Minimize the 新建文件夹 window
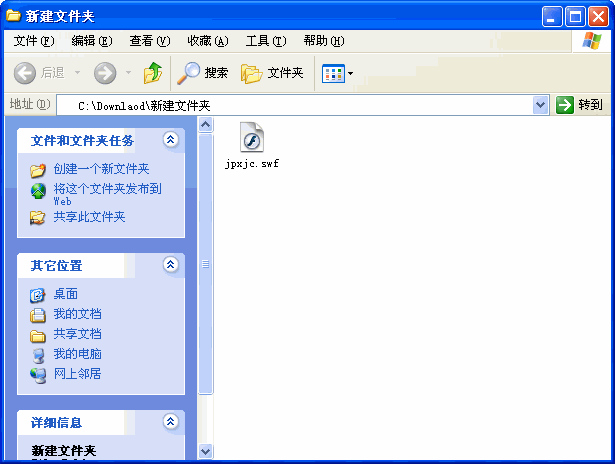The height and width of the screenshot is (464, 615). pos(552,17)
